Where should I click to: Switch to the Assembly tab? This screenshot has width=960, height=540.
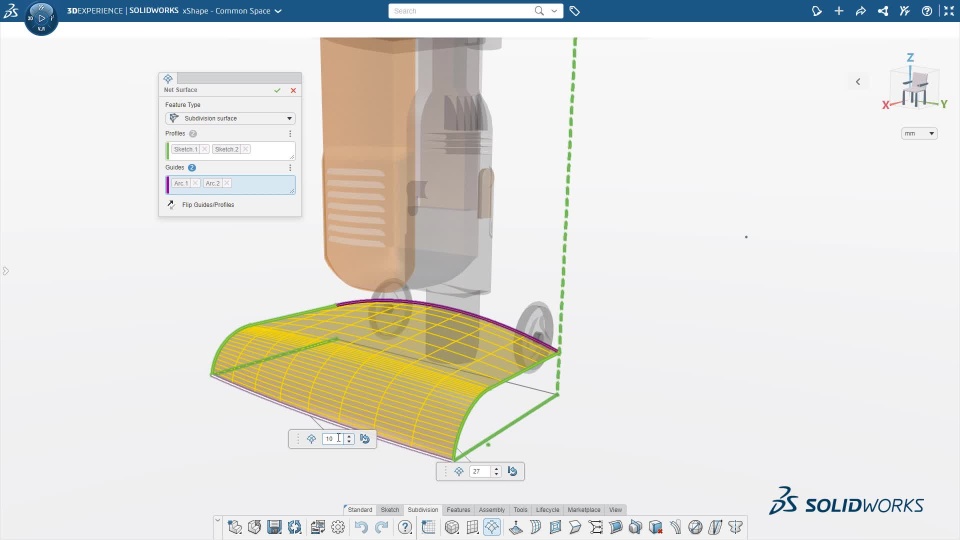click(492, 509)
